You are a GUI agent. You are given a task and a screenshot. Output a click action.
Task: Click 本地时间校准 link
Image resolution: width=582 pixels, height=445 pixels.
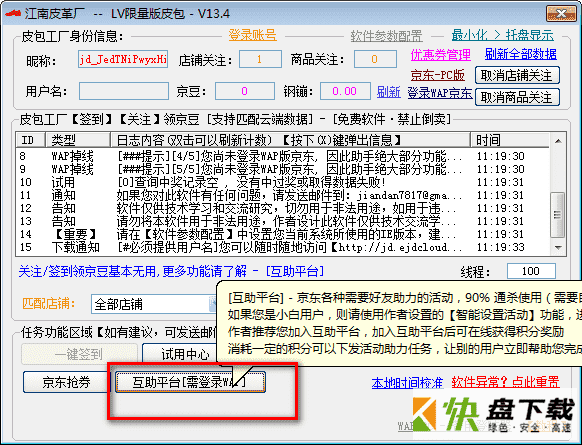pos(407,383)
